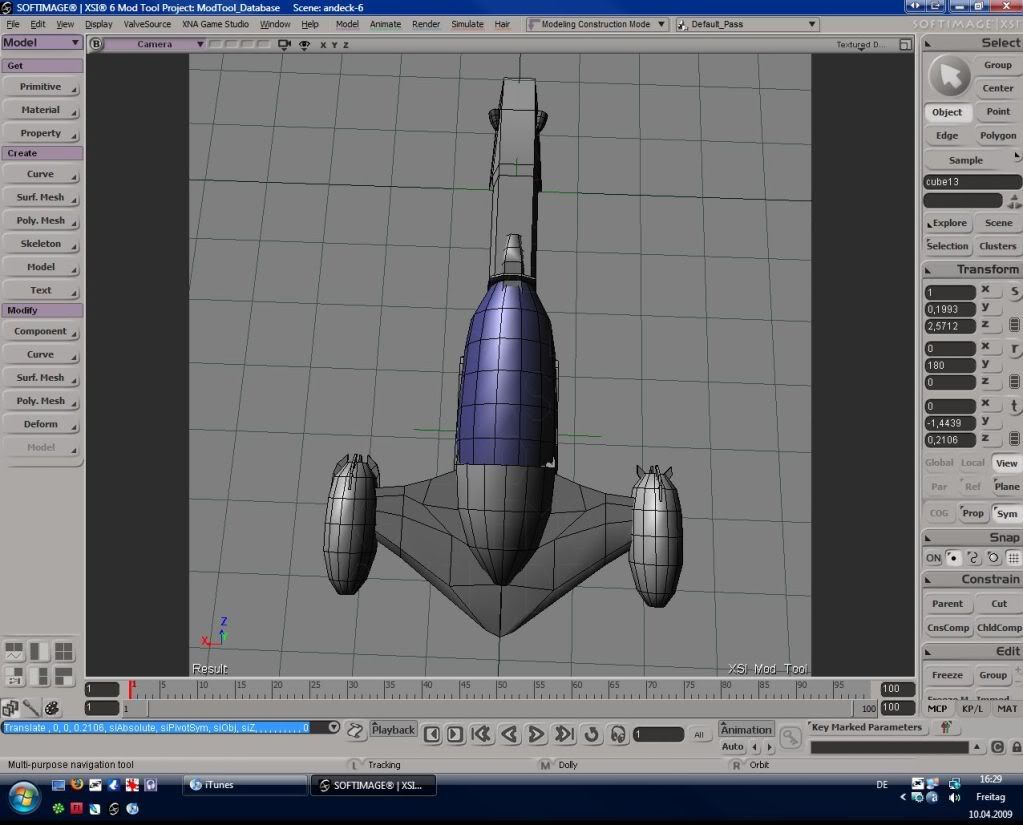Open the Camera view dropdown
1023x825 pixels.
155,44
